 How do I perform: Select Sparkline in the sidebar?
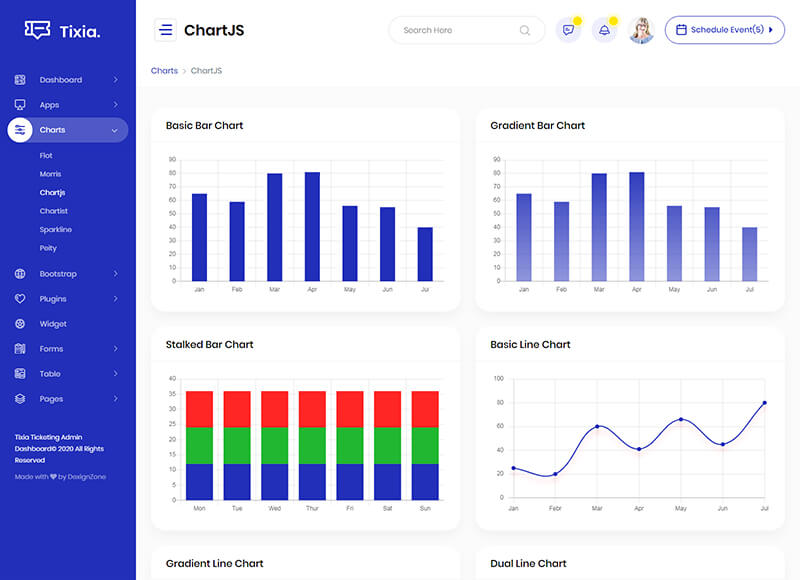pos(56,230)
